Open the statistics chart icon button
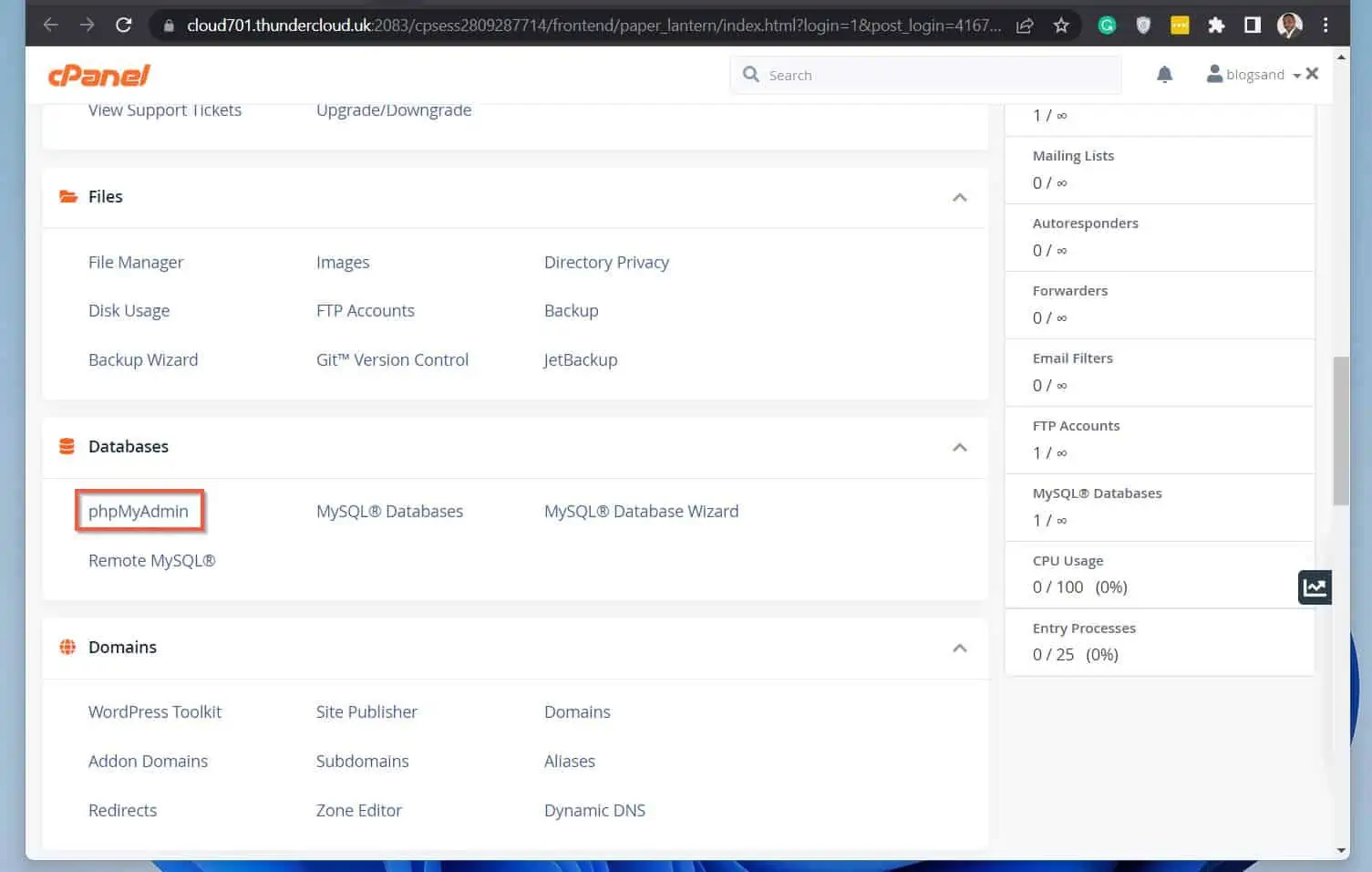Viewport: 1372px width, 872px height. pyautogui.click(x=1315, y=587)
